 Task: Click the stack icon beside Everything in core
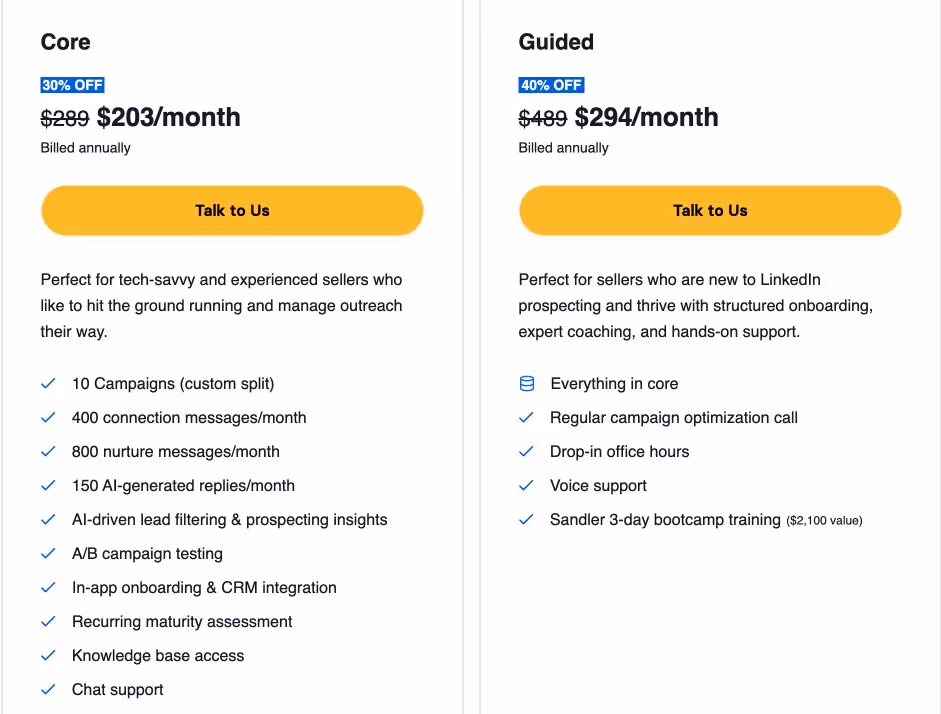[527, 384]
